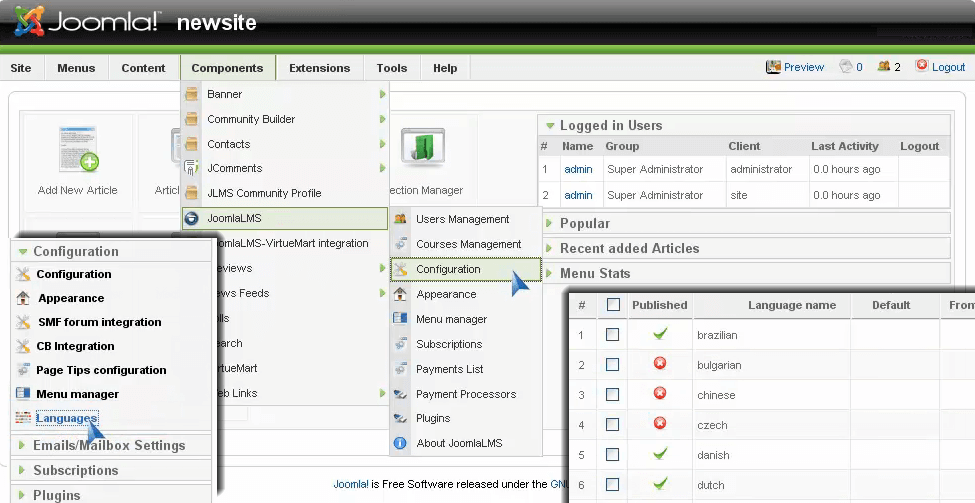Open the Languages link in sidebar
975x503 pixels.
67,418
